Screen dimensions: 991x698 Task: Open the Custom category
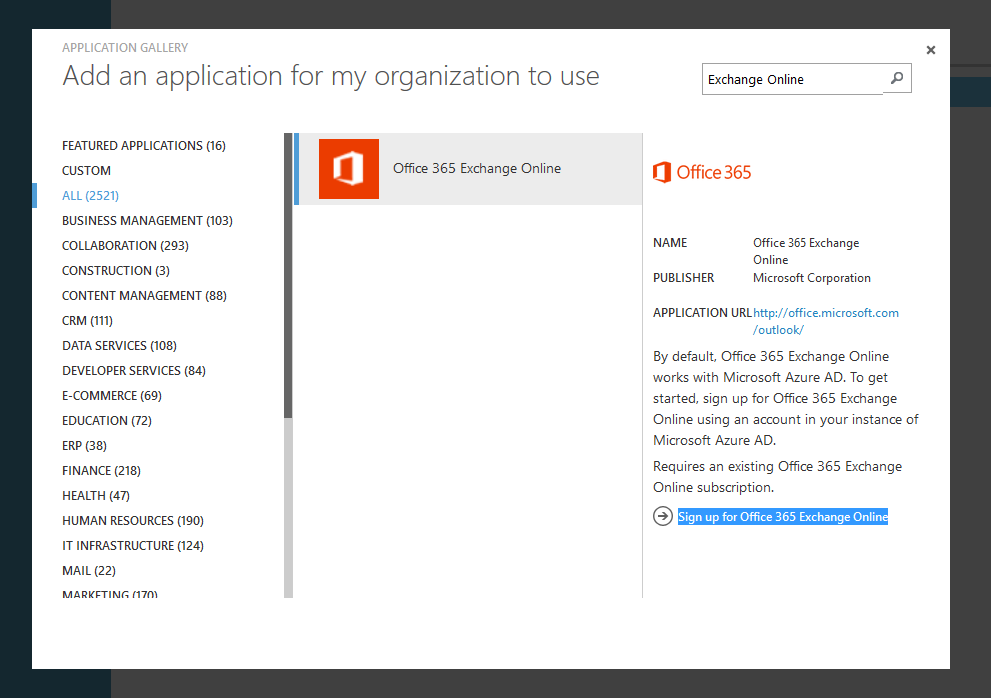click(87, 171)
